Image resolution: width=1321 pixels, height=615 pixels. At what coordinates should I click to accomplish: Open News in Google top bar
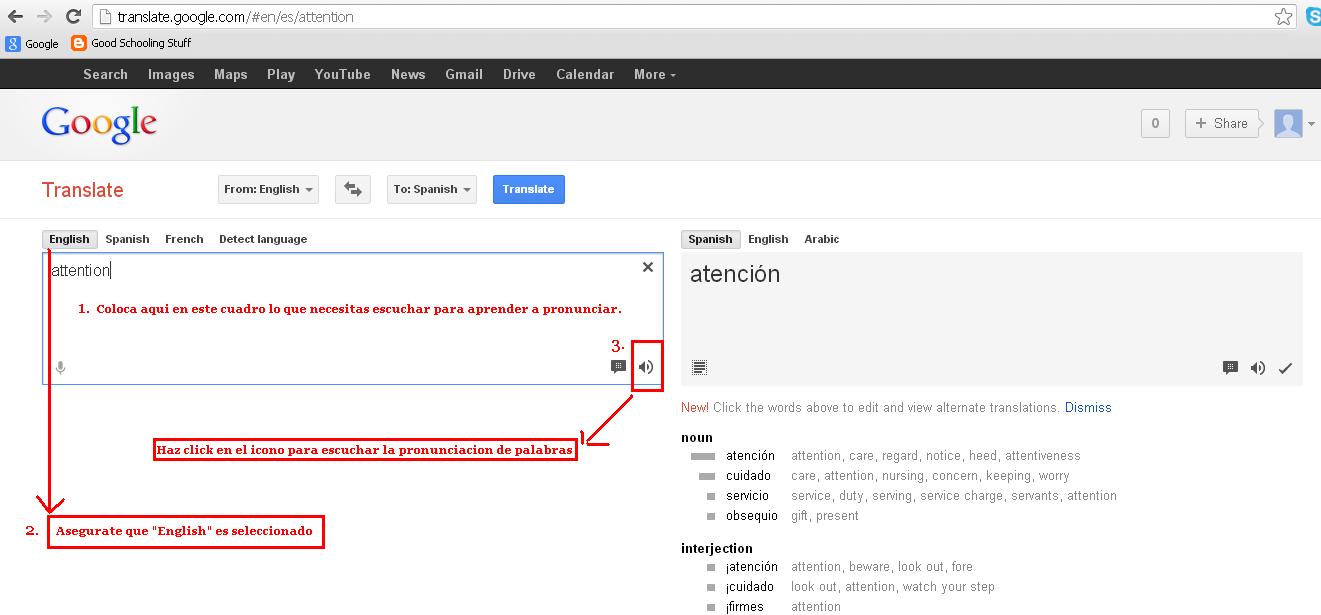pyautogui.click(x=408, y=74)
